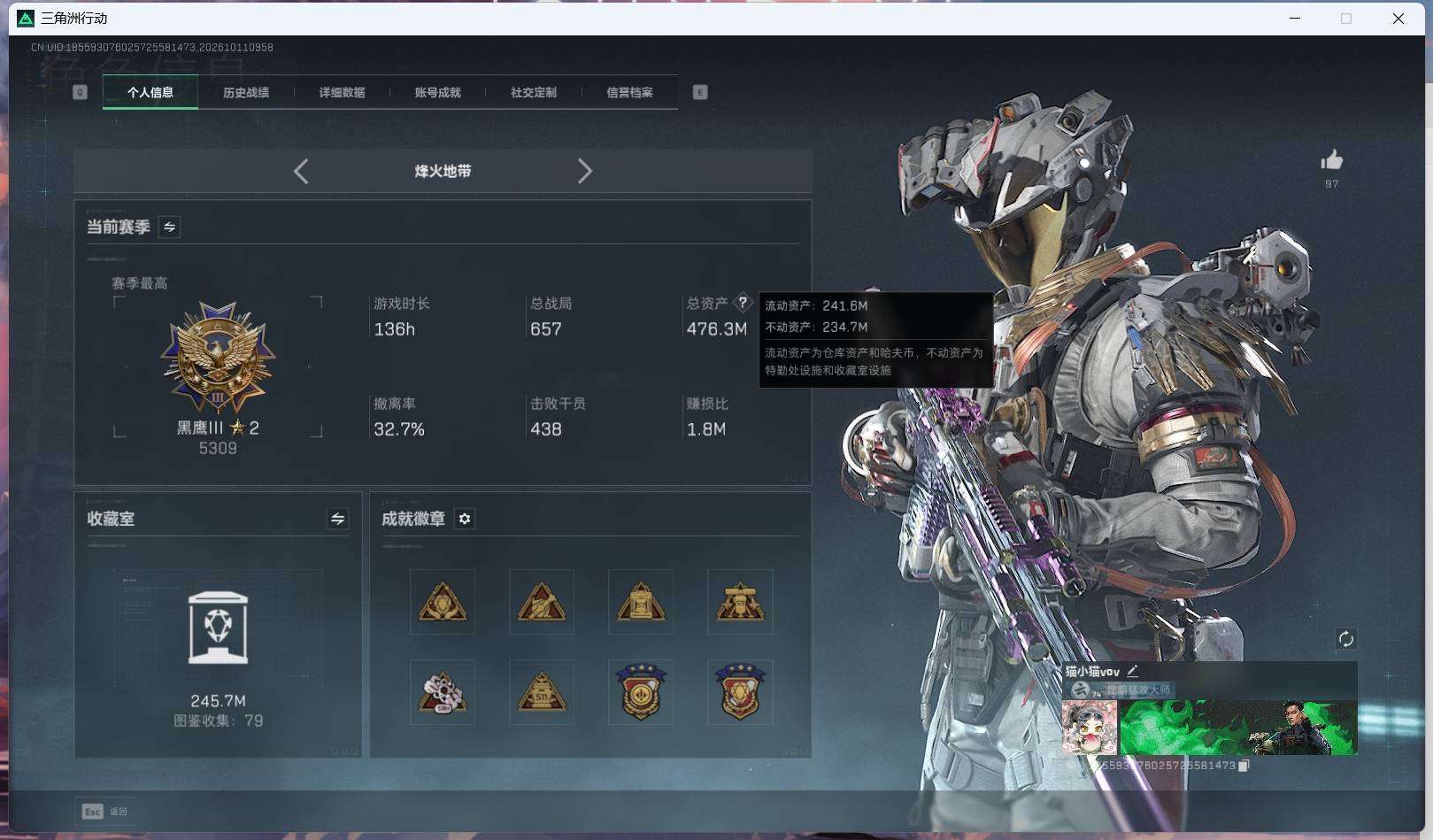Open the 收藏室 display case icon
Screen dimensions: 1433x840
218,628
